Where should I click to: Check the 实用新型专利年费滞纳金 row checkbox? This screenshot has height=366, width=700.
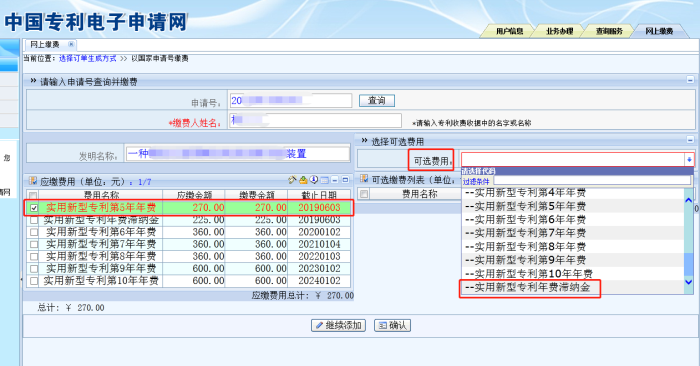tap(34, 220)
